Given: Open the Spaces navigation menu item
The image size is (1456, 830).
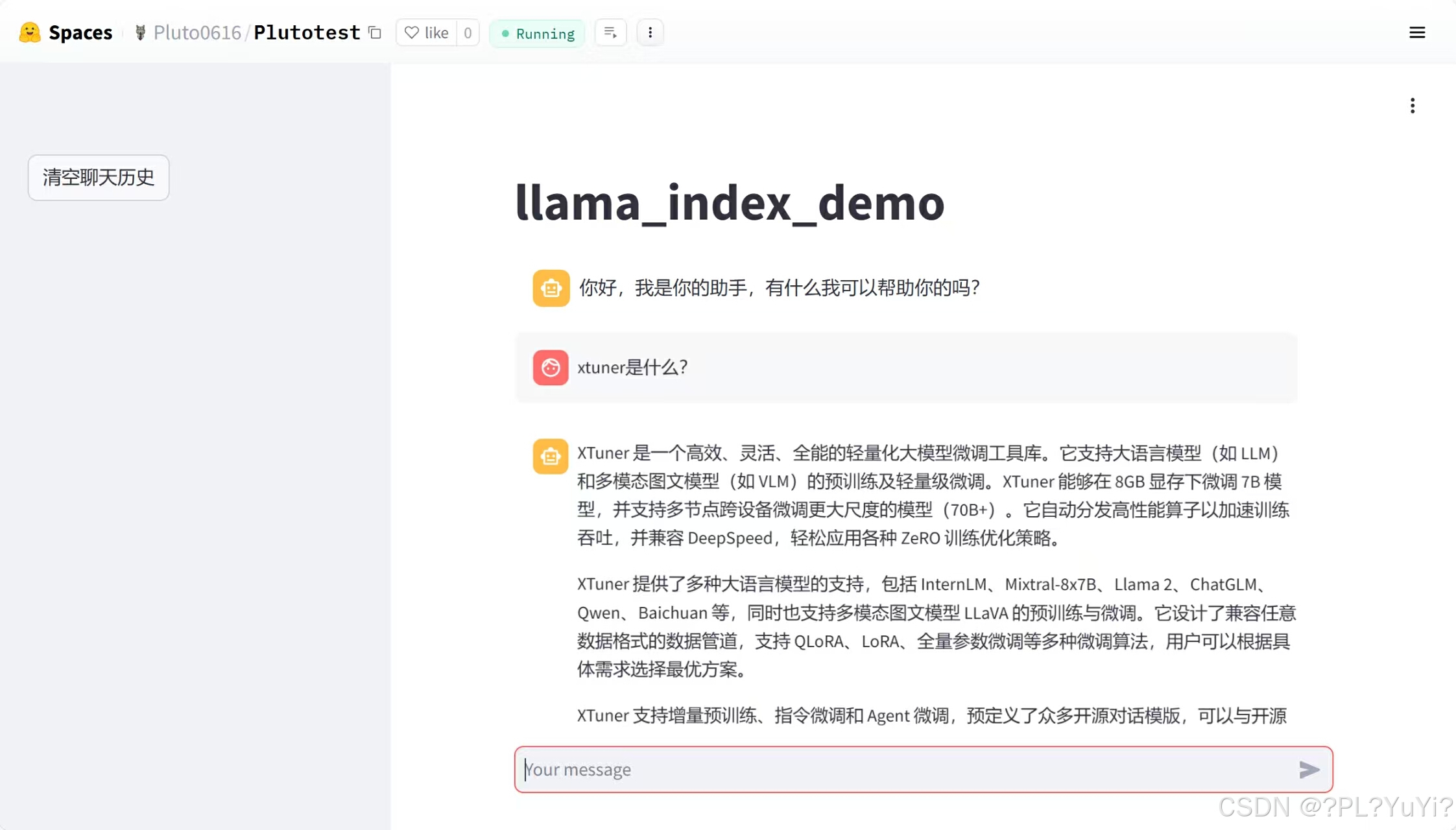Looking at the screenshot, I should [81, 32].
